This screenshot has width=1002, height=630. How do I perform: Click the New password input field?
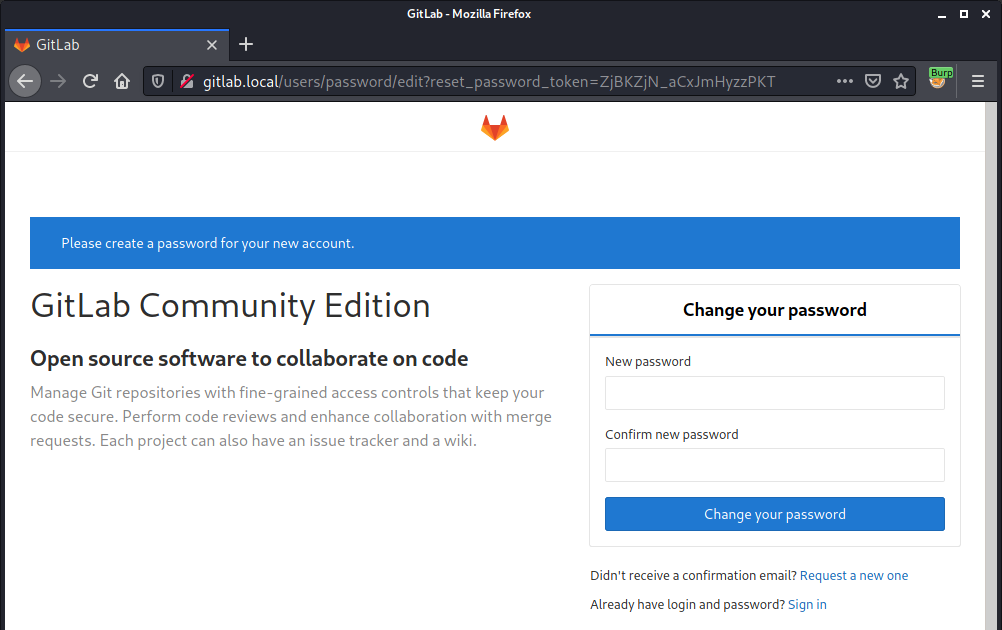tap(774, 393)
